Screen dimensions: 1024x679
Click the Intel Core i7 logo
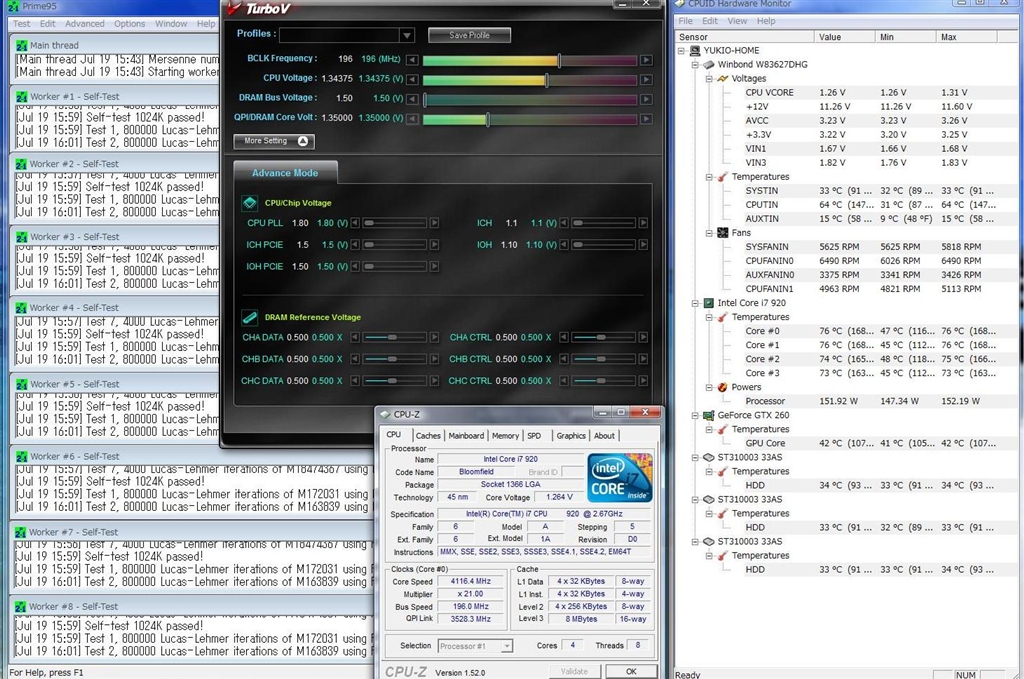(x=620, y=479)
